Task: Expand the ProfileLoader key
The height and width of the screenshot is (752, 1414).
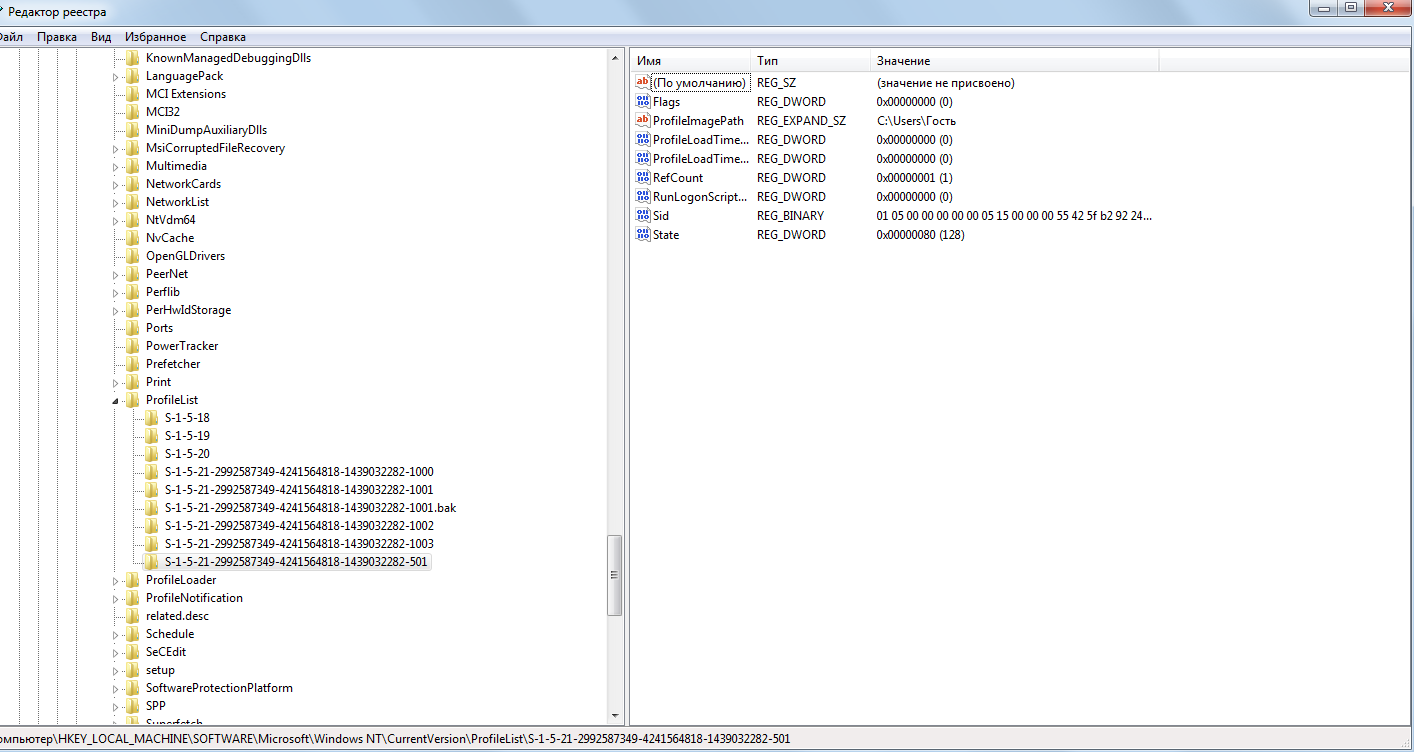Action: [115, 581]
